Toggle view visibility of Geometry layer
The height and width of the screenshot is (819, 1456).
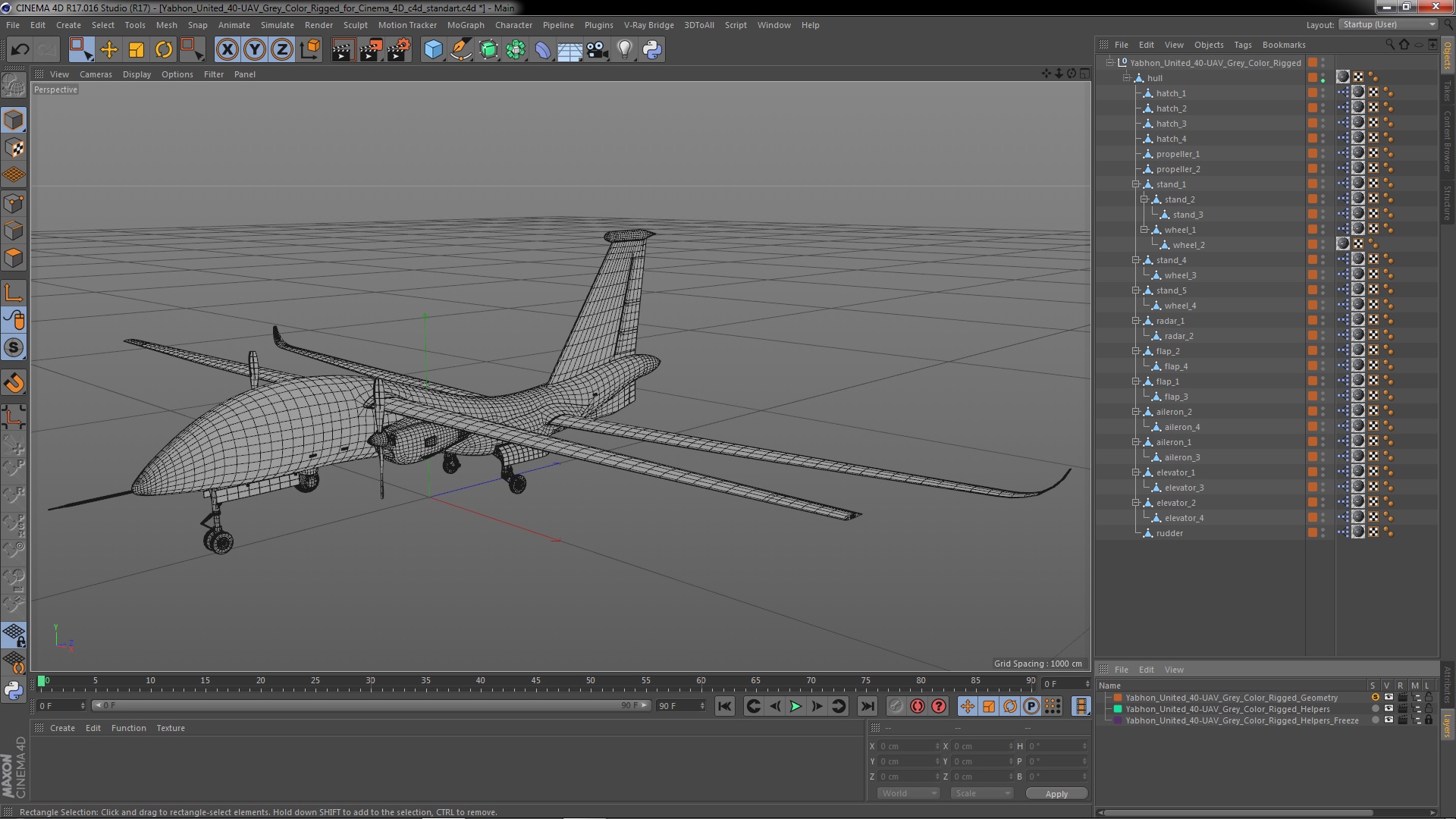coord(1389,698)
